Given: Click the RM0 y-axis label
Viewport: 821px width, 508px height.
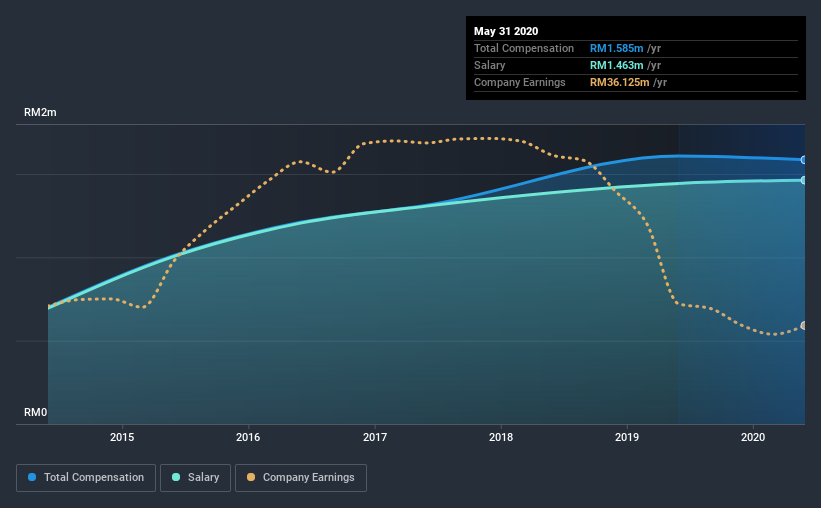Looking at the screenshot, I should point(36,412).
